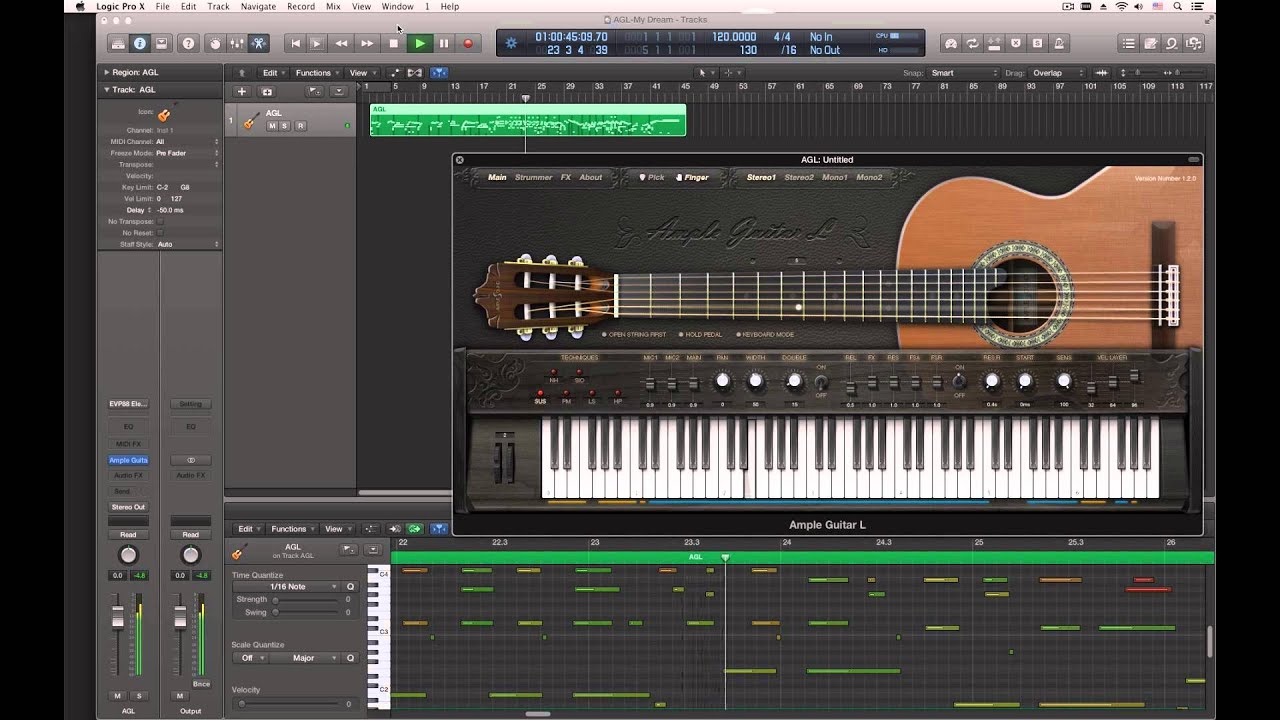Viewport: 1280px width, 720px height.
Task: Open the Library panel icon
Action: [118, 43]
